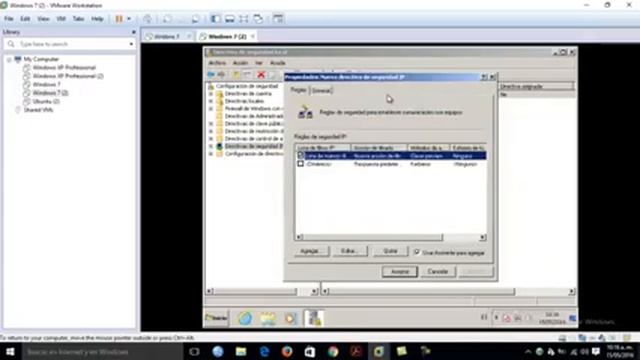Select Configuración de seguridad root node
Viewport: 640px width, 360px height.
point(247,86)
